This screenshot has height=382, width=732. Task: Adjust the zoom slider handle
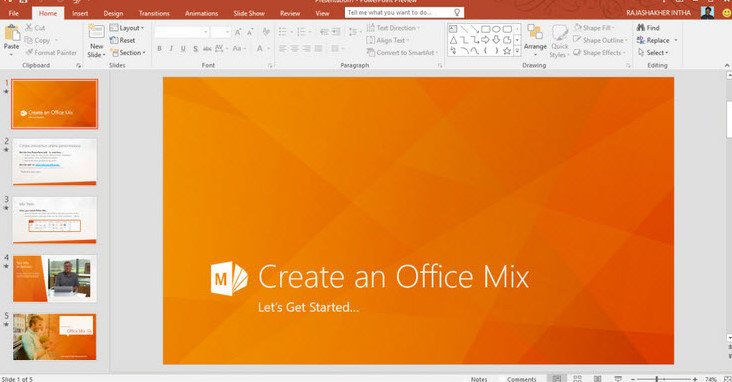click(657, 379)
